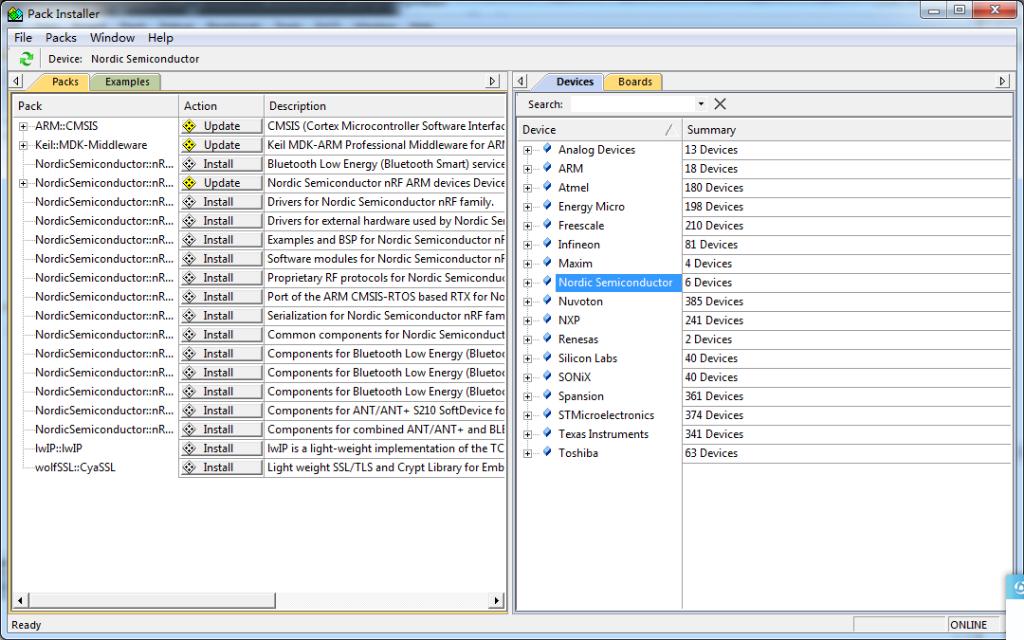This screenshot has height=640, width=1024.
Task: Click Update for Keil::MDK-Middleware pack
Action: coord(221,145)
